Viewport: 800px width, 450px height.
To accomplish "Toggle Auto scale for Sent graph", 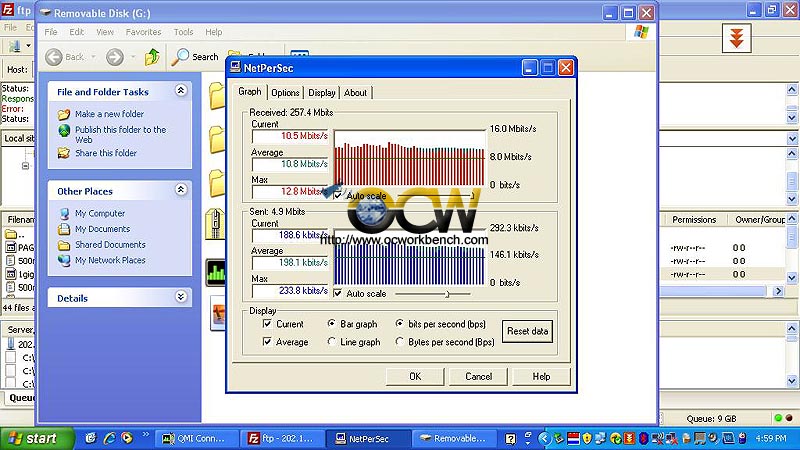I will pyautogui.click(x=338, y=293).
